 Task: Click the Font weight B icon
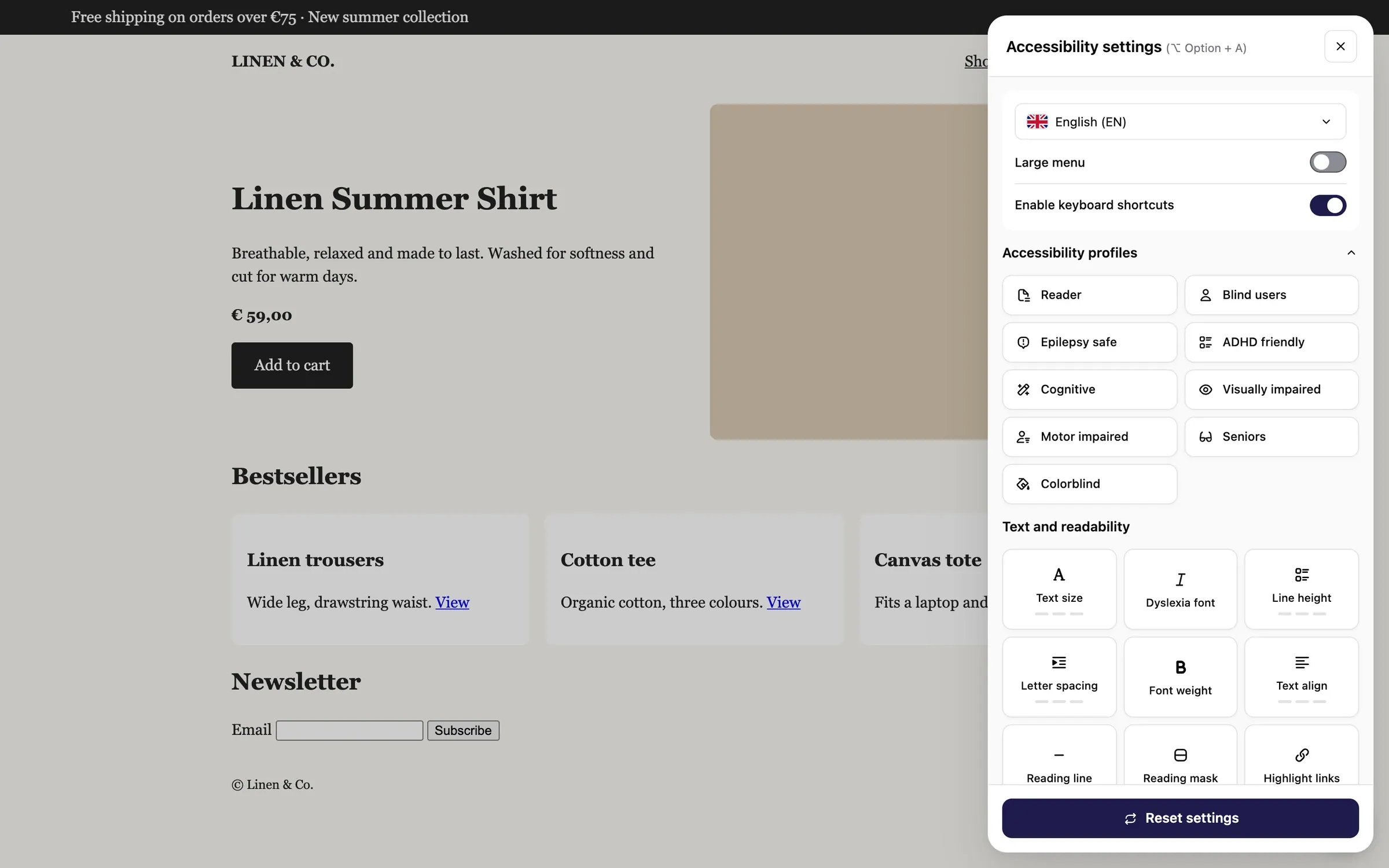click(1180, 667)
